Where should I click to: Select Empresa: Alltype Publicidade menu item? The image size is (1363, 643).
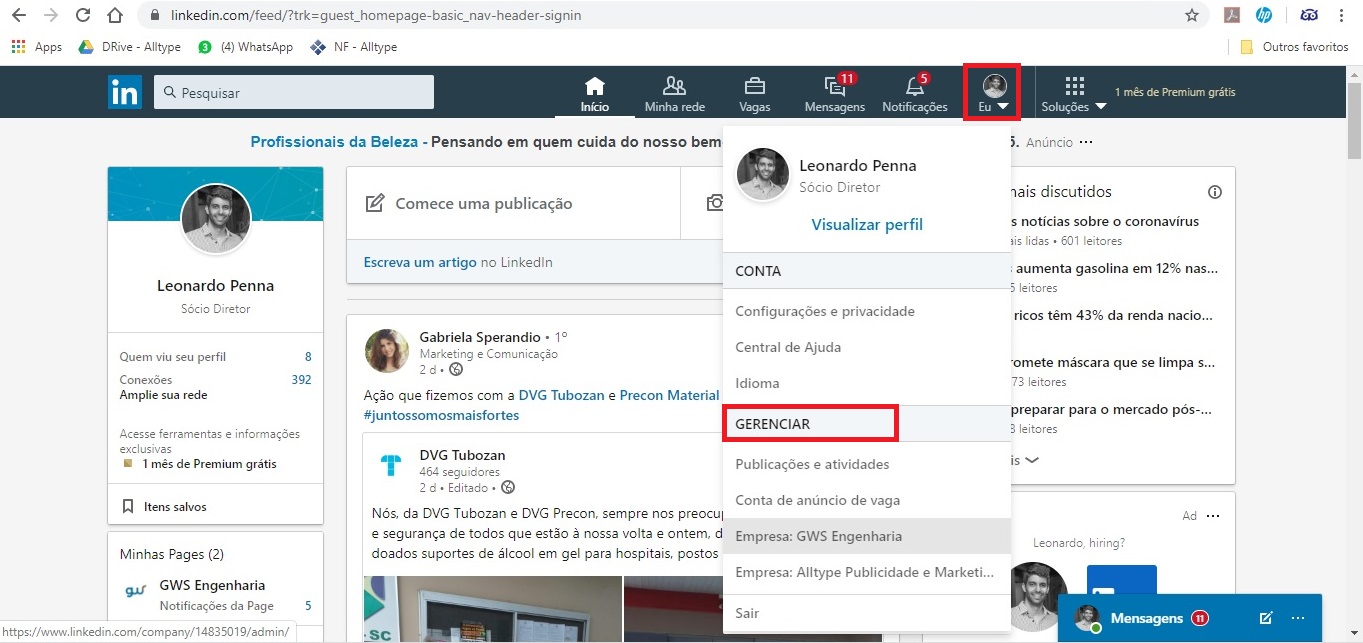click(x=866, y=572)
